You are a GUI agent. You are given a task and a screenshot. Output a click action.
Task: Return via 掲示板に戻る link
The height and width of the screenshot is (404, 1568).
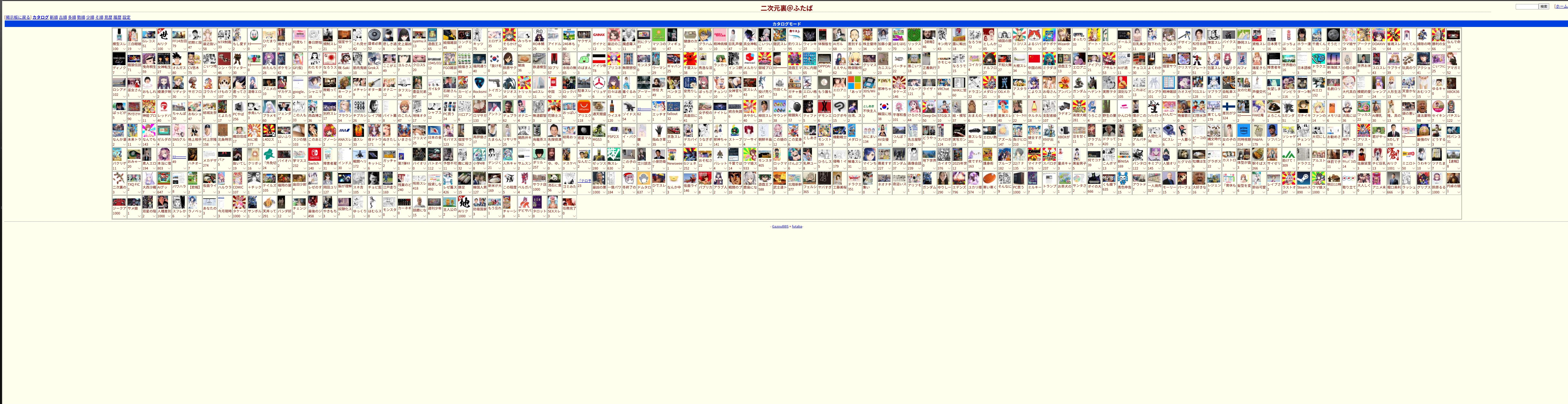(18, 18)
